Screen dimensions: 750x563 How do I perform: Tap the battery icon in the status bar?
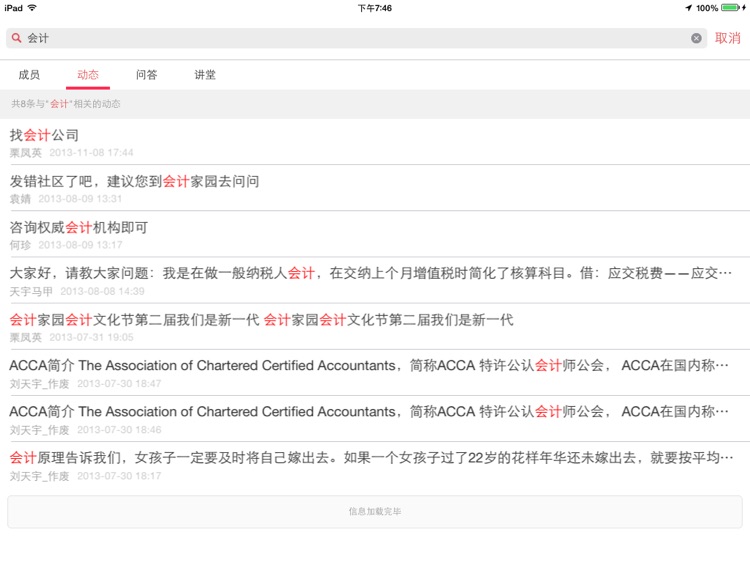(x=730, y=8)
